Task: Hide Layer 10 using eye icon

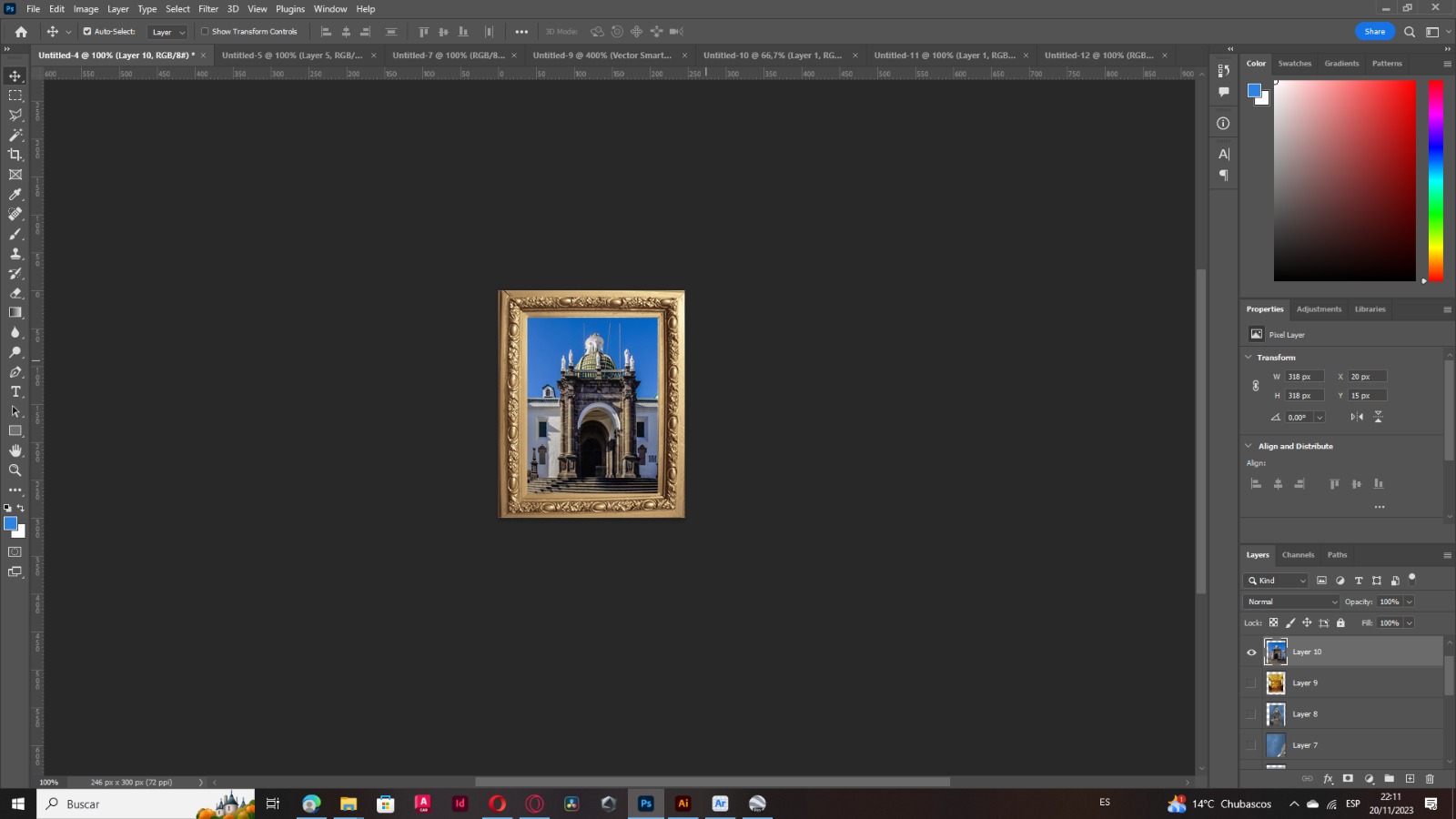Action: pos(1251,652)
